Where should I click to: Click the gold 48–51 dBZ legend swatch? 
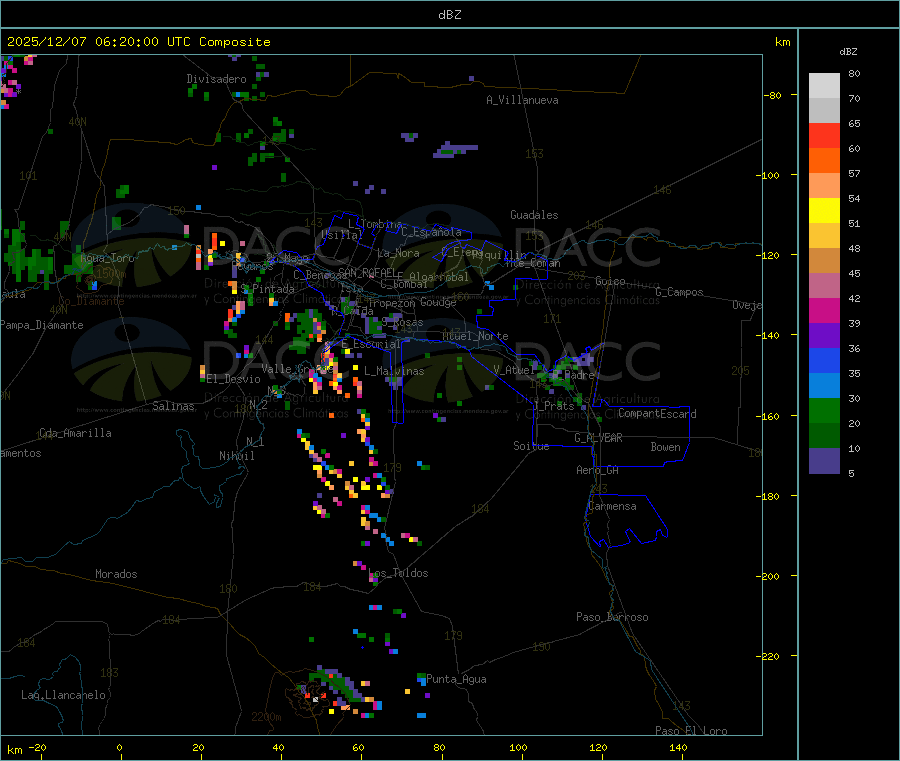click(824, 235)
